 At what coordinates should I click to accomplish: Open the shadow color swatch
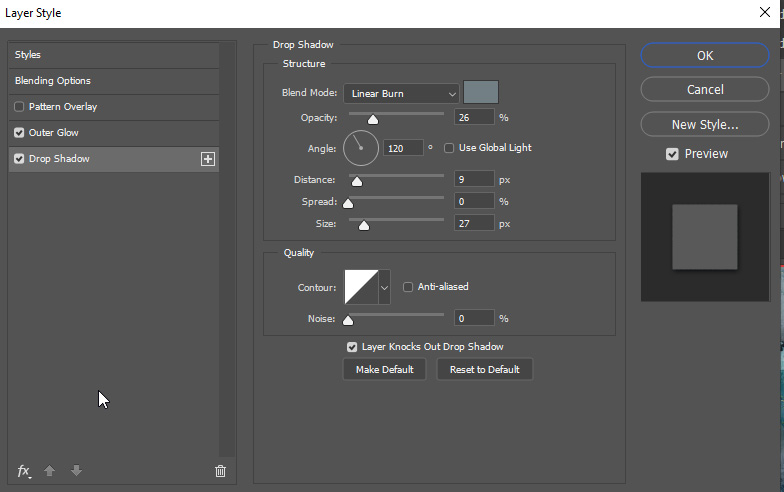point(481,92)
